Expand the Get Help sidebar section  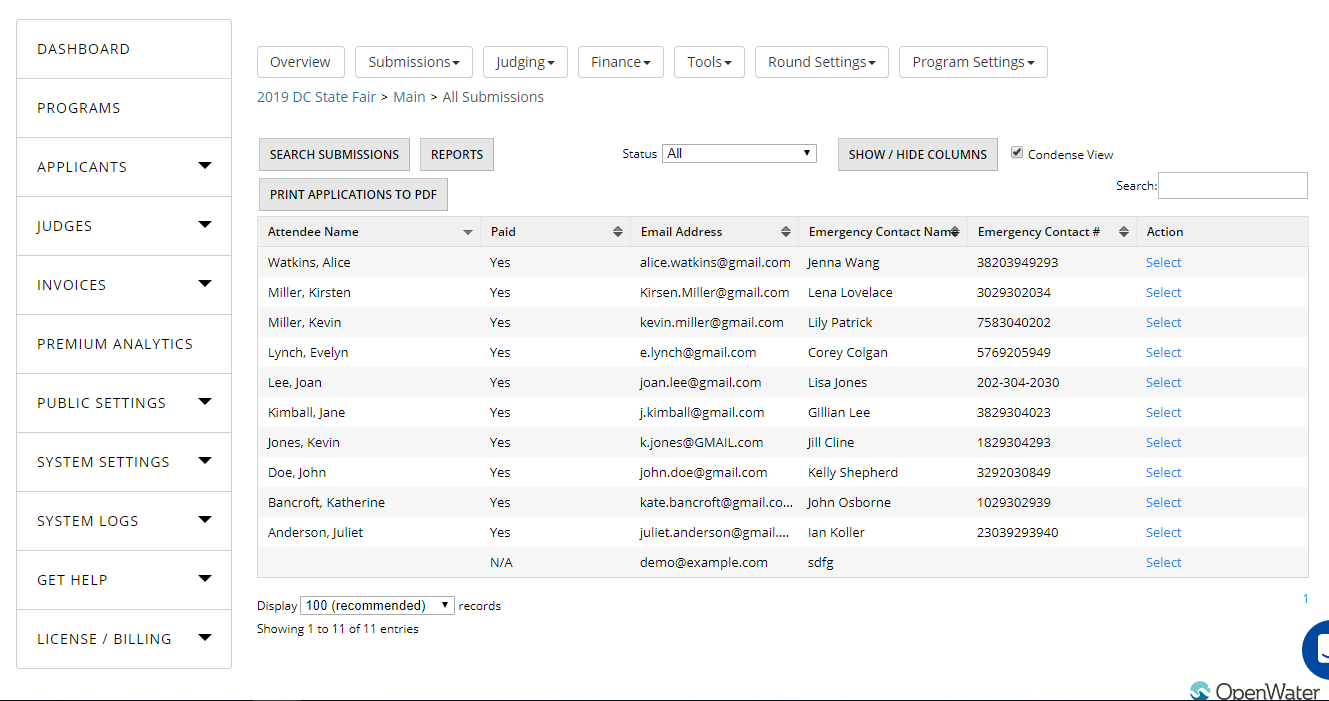tap(205, 579)
